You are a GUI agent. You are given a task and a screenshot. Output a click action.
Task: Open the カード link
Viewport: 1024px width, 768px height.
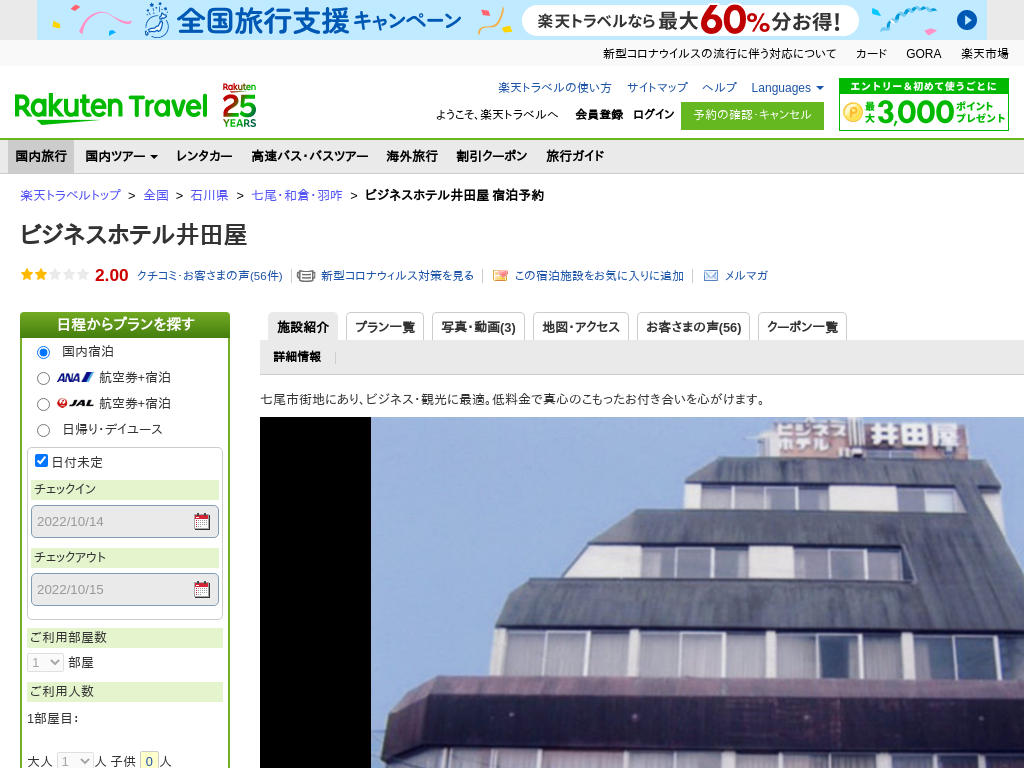coord(871,54)
